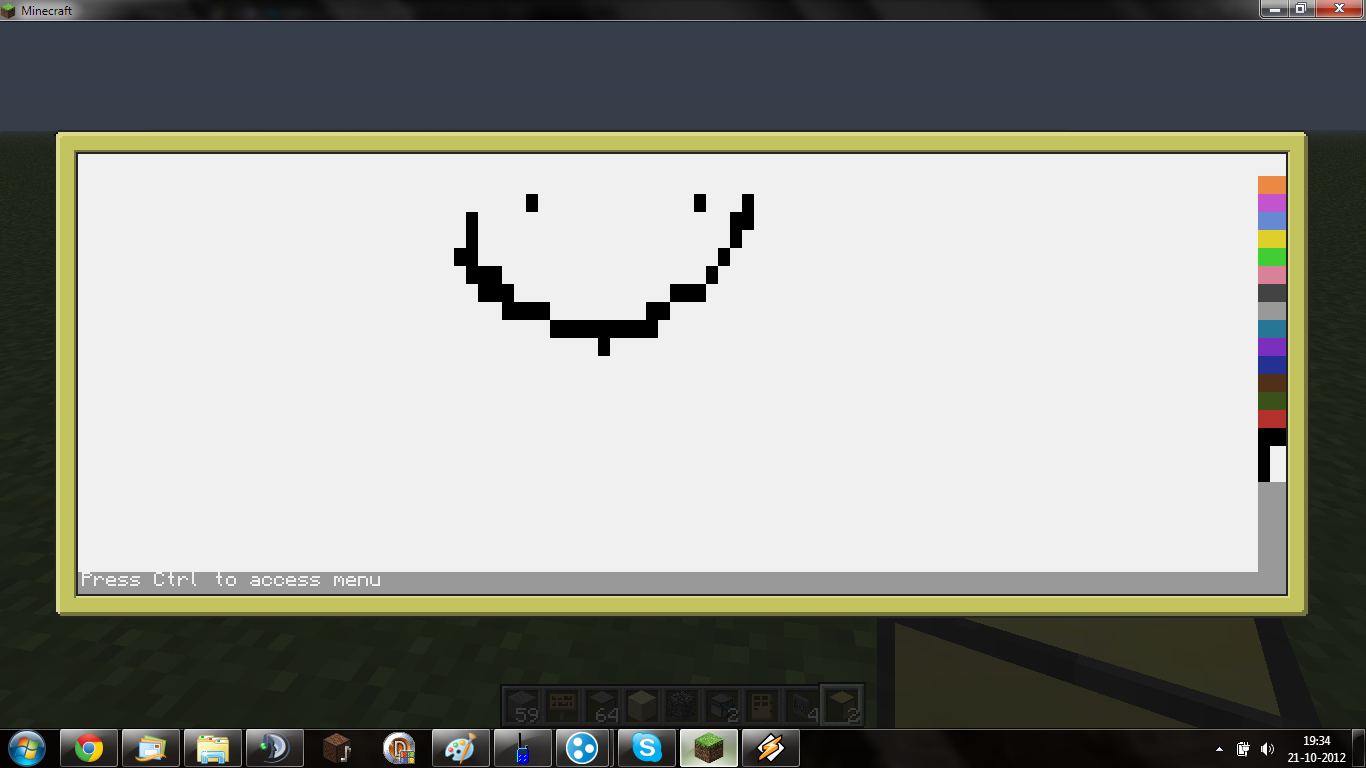Pick the lime green color swatch
Screen dimensions: 1366x768
click(x=1271, y=257)
